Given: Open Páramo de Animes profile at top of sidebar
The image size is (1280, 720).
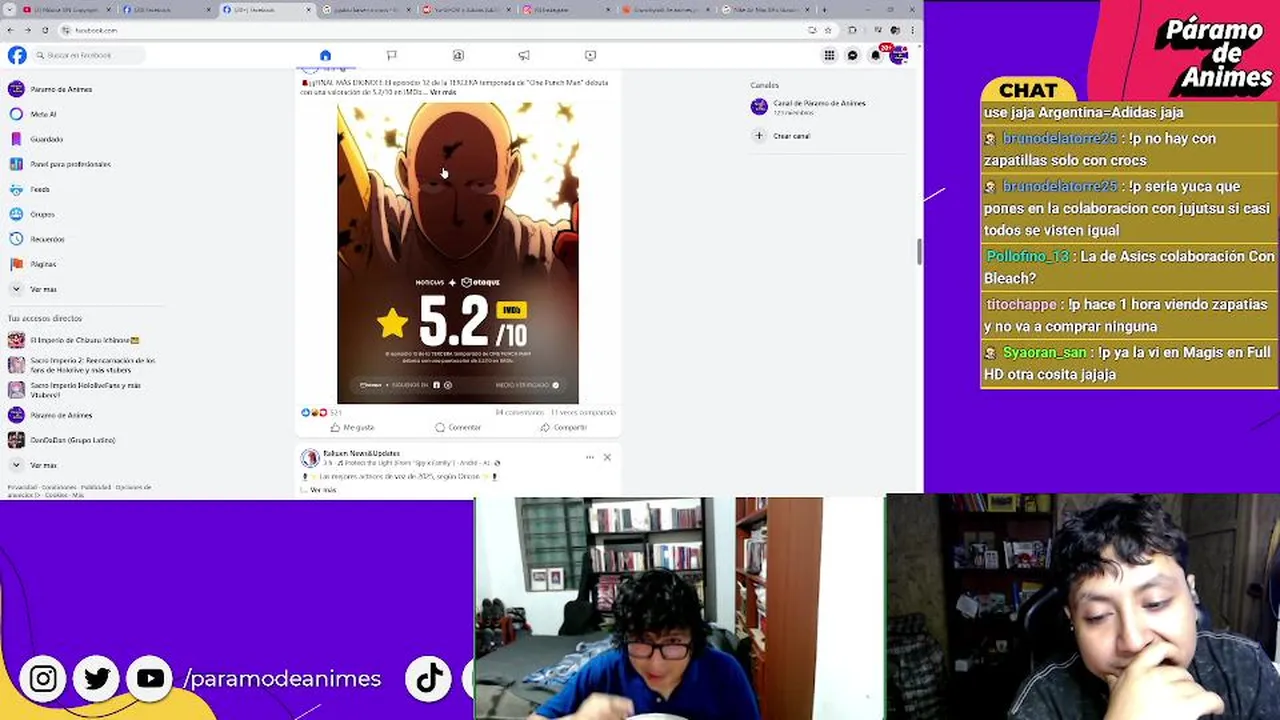Looking at the screenshot, I should point(50,89).
